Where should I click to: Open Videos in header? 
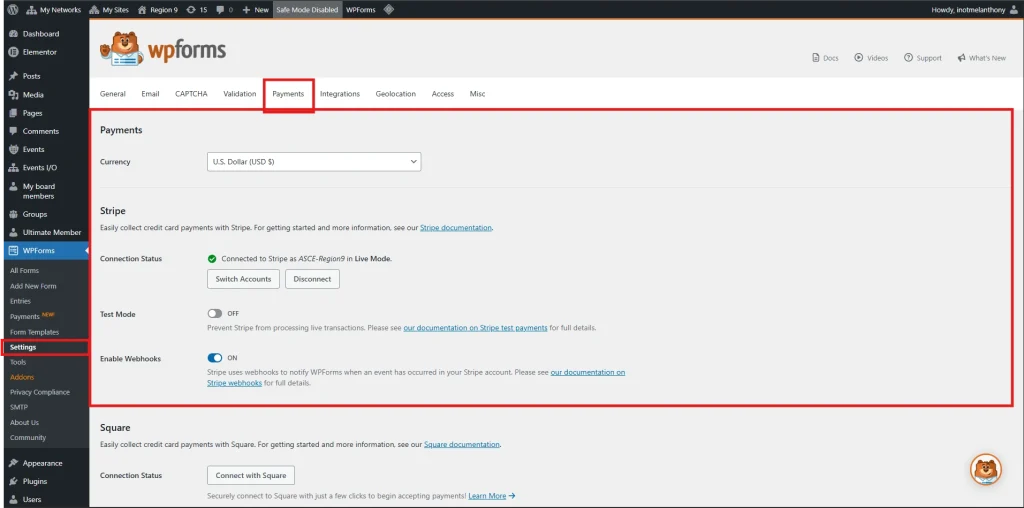point(871,58)
